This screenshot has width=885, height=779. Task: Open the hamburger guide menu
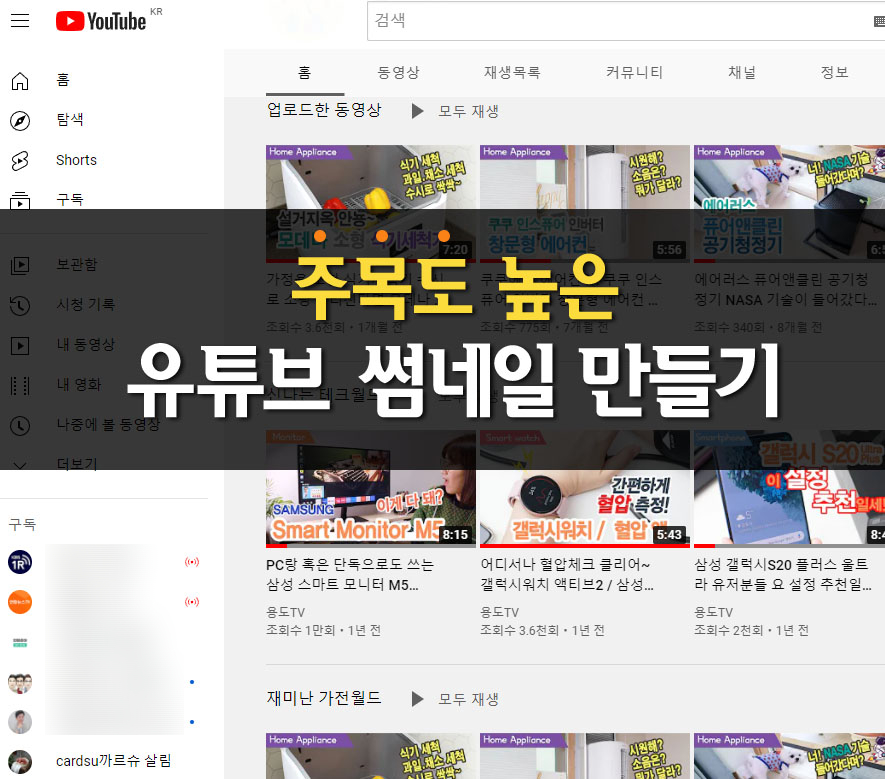pyautogui.click(x=20, y=21)
